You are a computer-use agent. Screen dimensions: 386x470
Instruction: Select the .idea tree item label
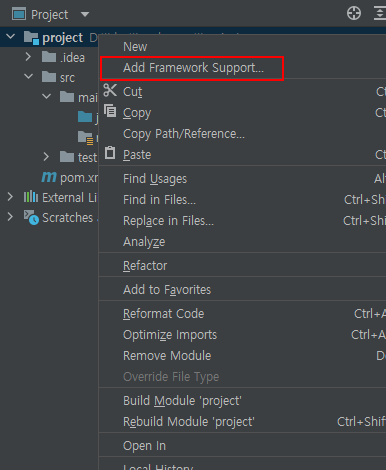(72, 58)
